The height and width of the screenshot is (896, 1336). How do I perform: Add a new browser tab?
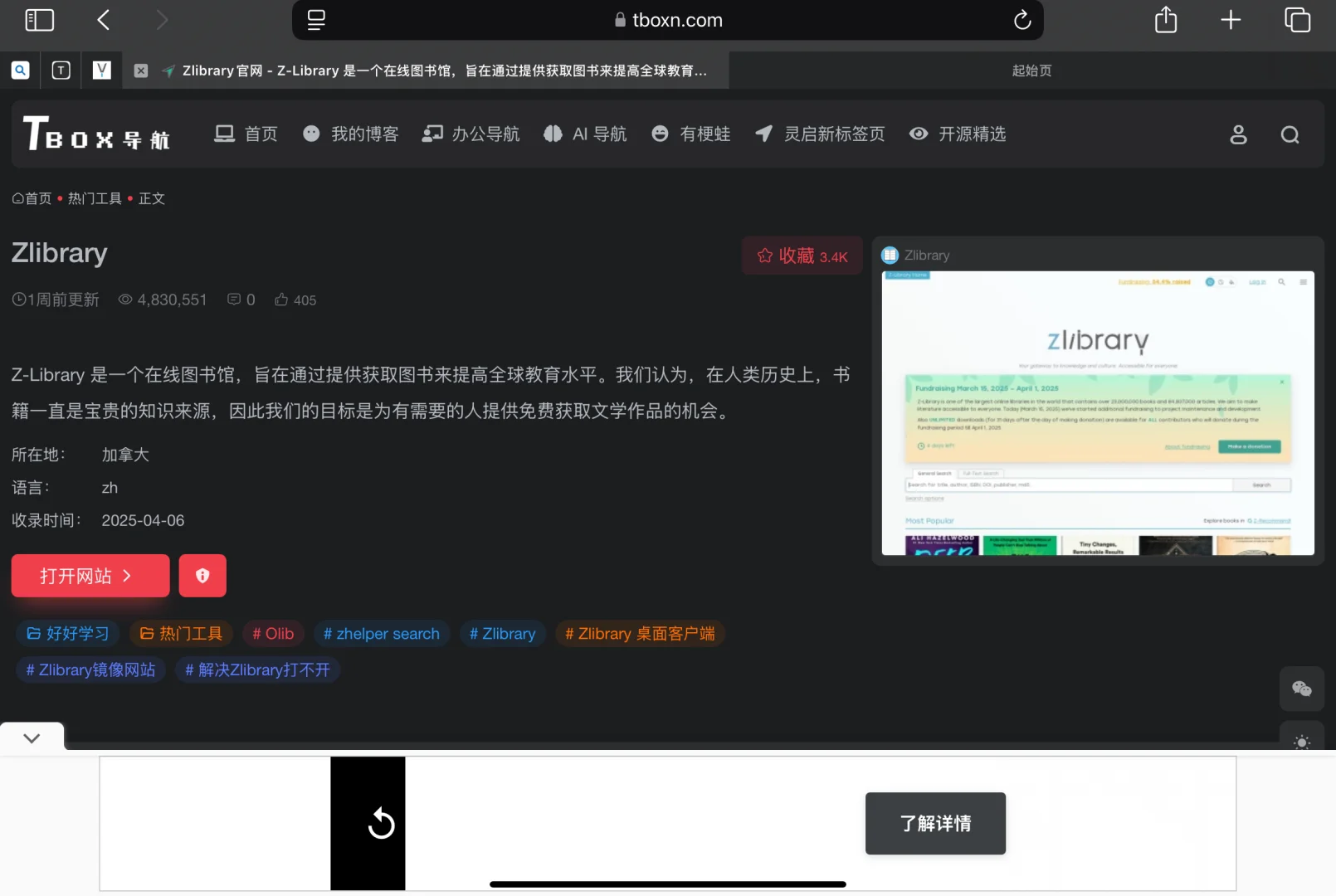pos(1231,20)
